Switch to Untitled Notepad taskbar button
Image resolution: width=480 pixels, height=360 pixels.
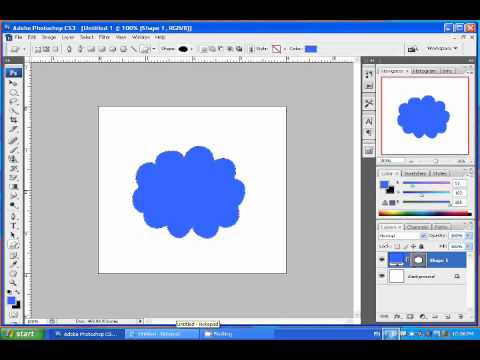[162, 334]
